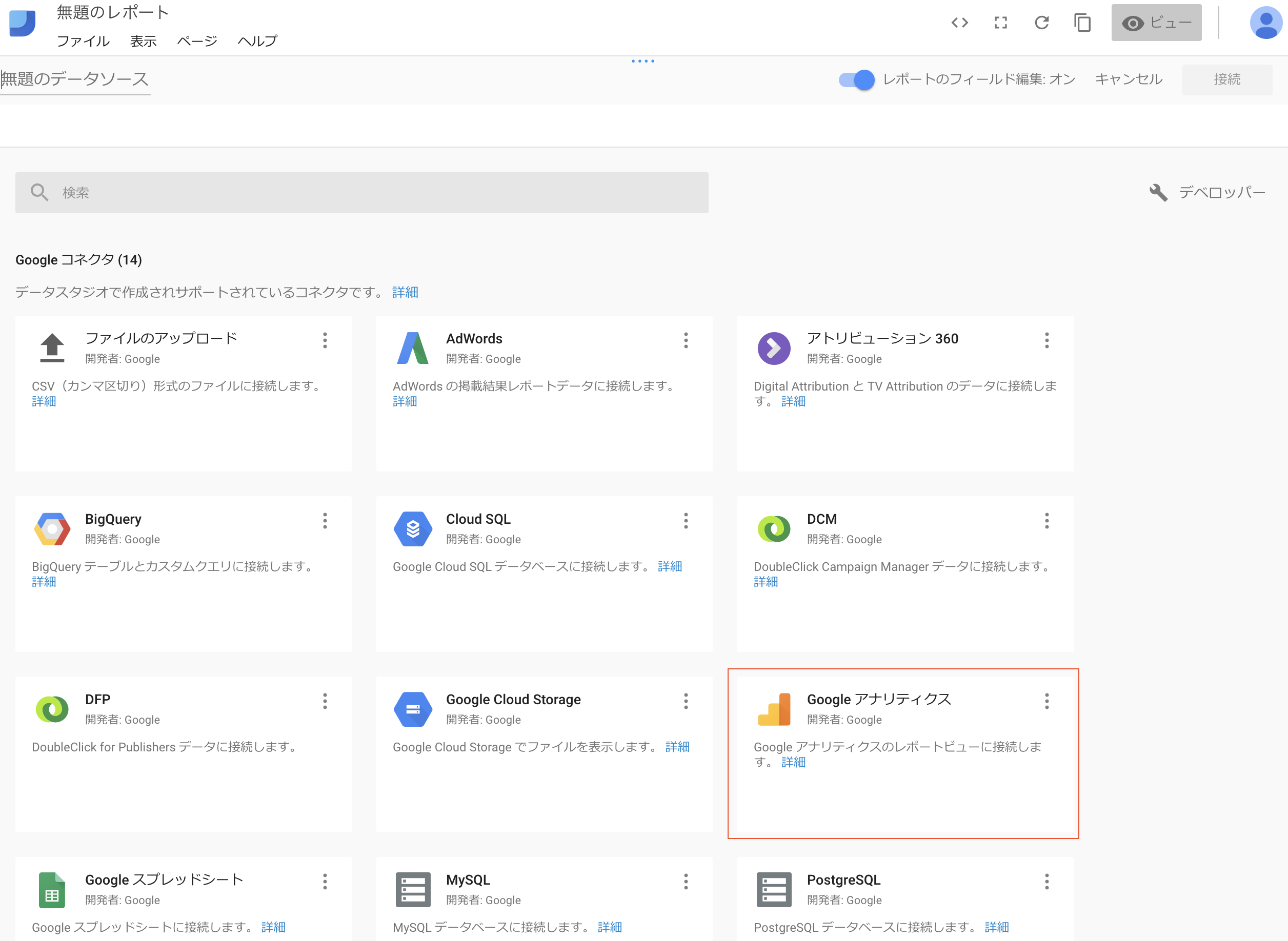Click the search magnifier icon
This screenshot has height=941, width=1288.
click(x=39, y=193)
